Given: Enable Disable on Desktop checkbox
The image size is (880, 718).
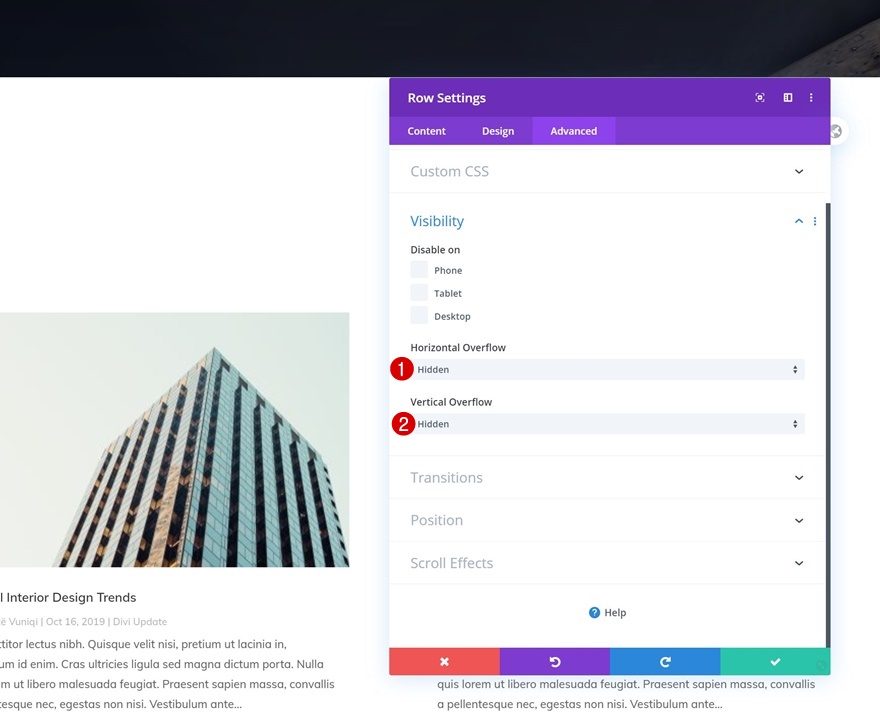Looking at the screenshot, I should (419, 316).
